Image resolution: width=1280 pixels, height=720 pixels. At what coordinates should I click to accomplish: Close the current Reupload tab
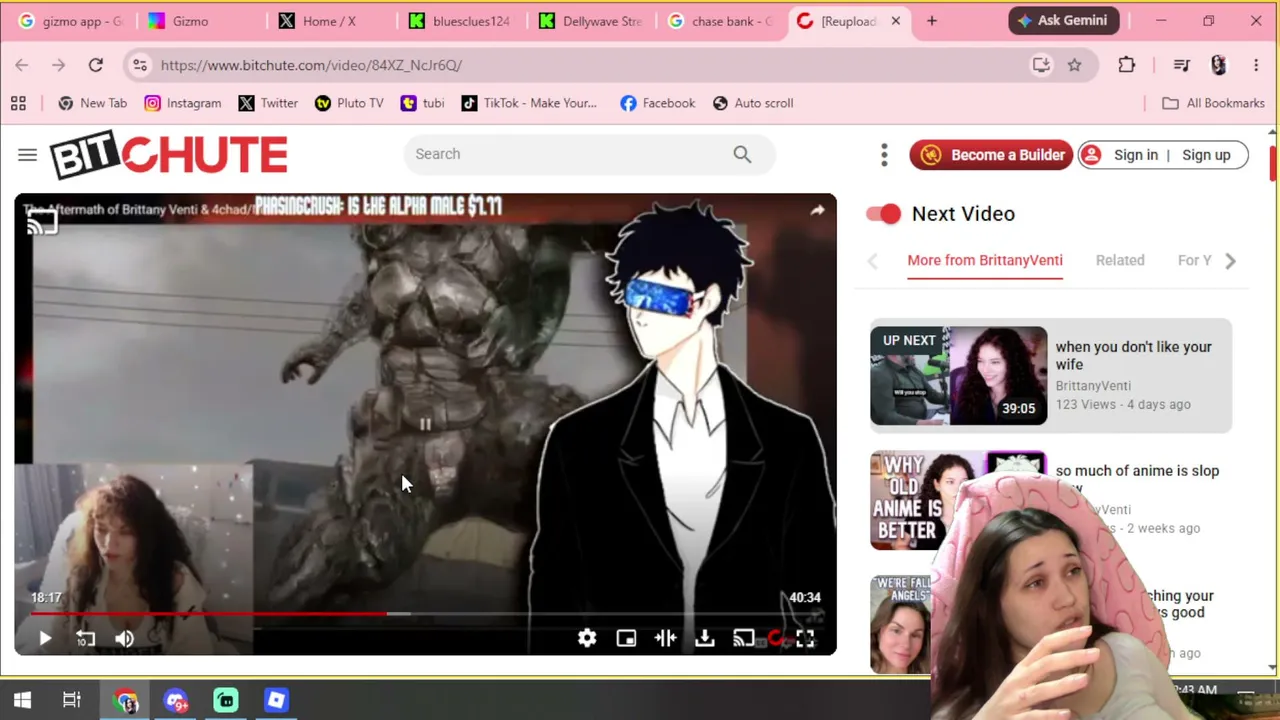896,21
